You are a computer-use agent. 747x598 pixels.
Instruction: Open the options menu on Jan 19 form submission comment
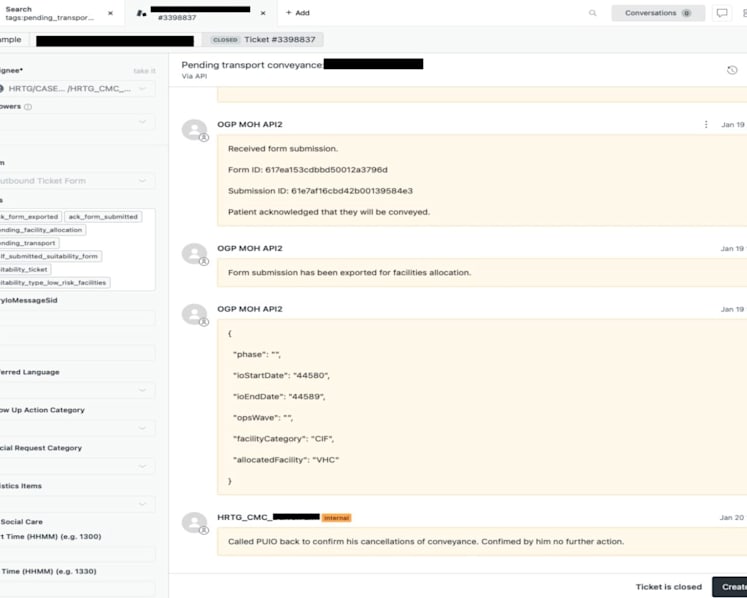click(706, 124)
